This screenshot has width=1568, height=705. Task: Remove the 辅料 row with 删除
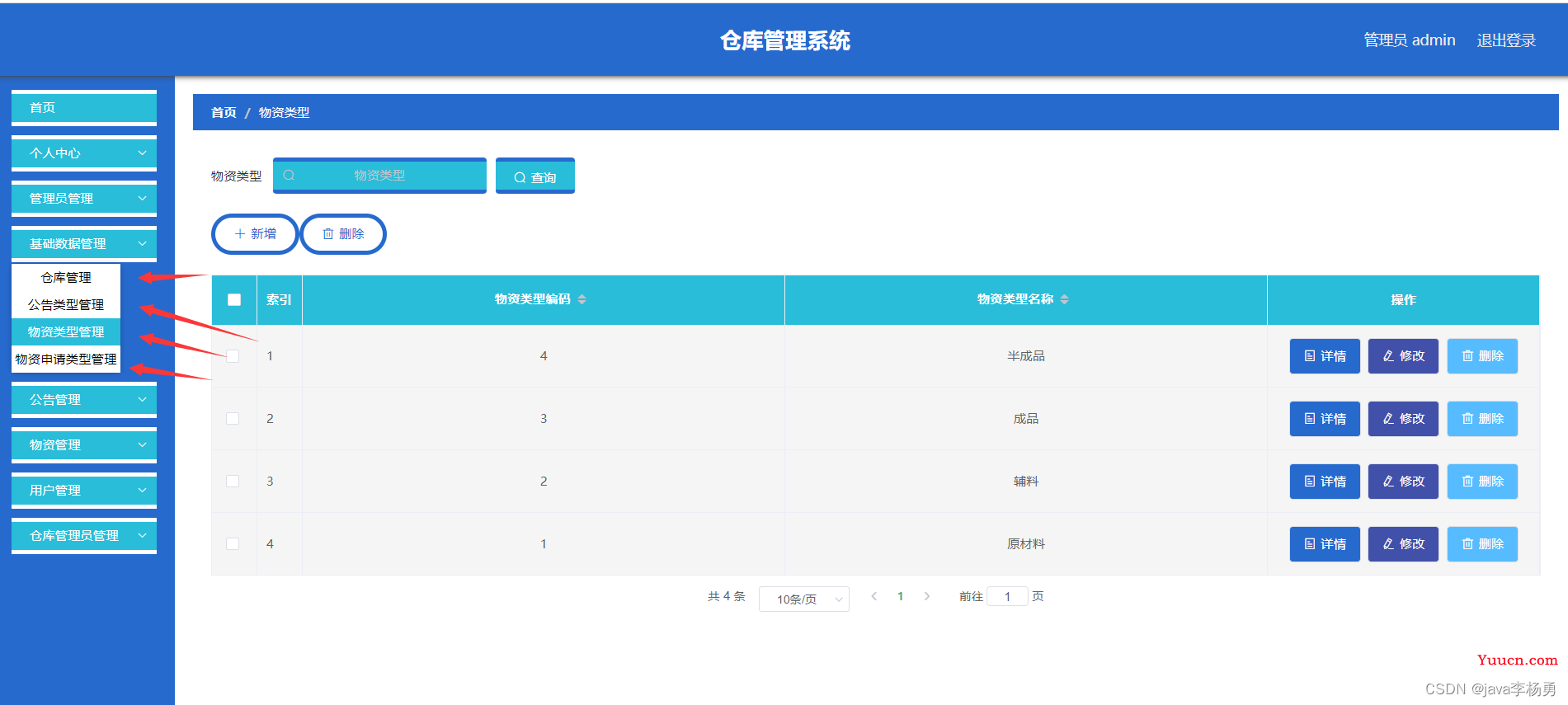pos(1482,482)
